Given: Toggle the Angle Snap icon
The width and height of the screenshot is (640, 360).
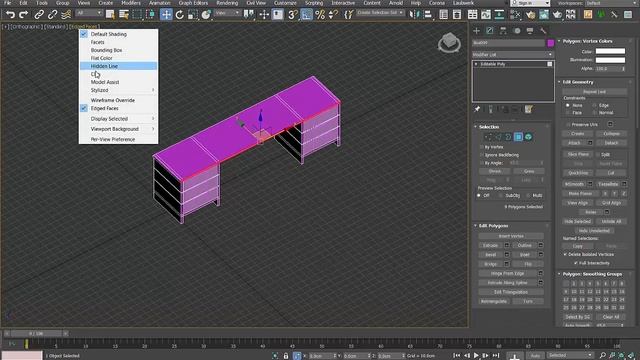Looking at the screenshot, I should (x=306, y=15).
